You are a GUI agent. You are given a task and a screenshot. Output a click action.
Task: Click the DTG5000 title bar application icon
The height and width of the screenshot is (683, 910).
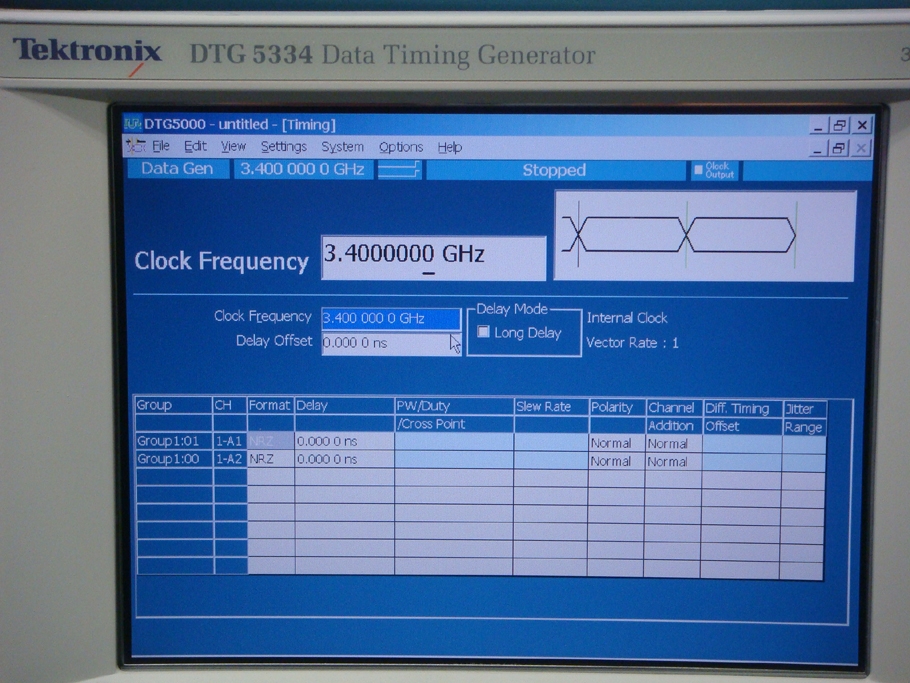click(x=133, y=124)
